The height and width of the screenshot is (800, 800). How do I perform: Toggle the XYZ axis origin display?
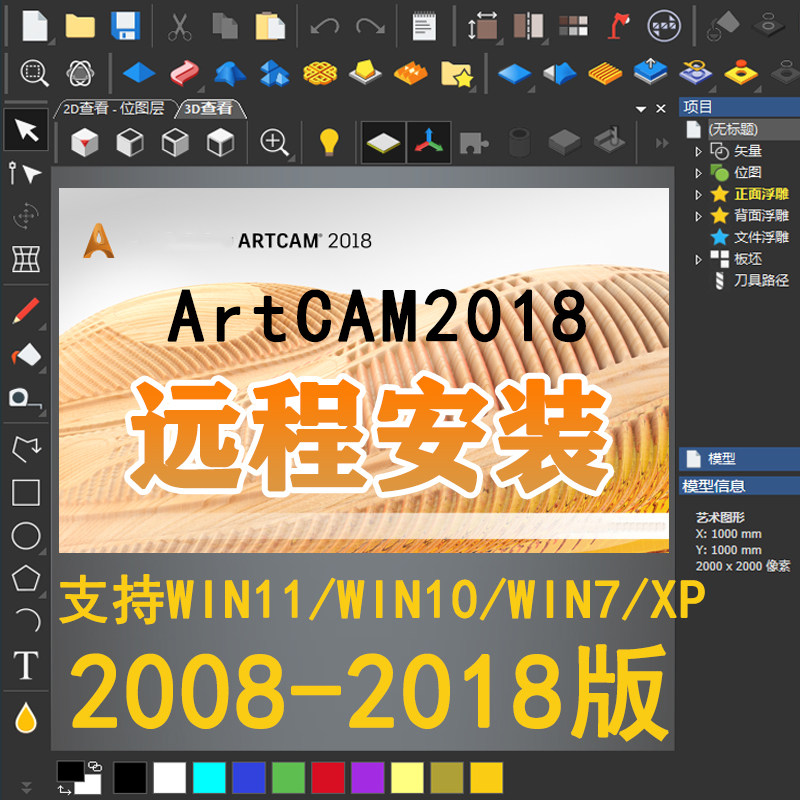point(429,142)
